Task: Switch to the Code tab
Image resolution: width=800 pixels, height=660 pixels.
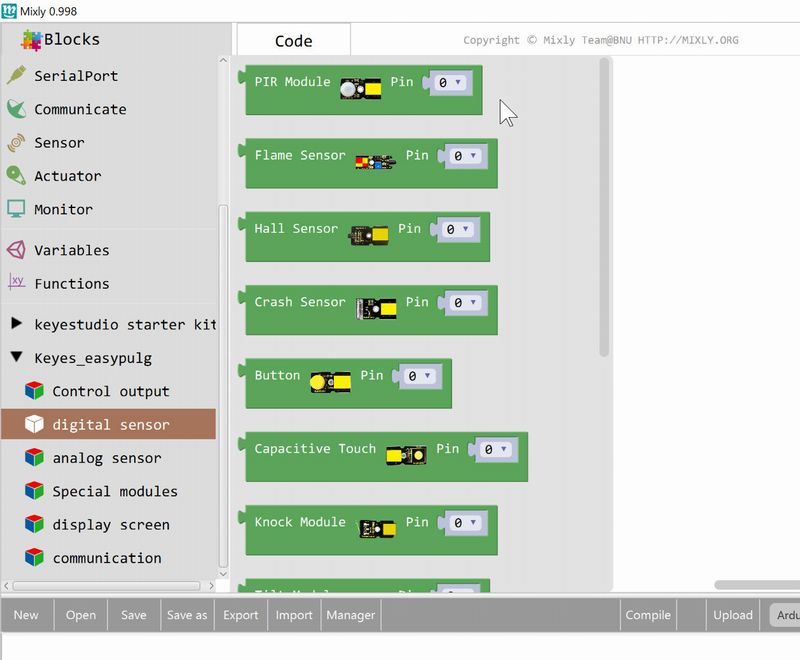Action: click(x=293, y=40)
